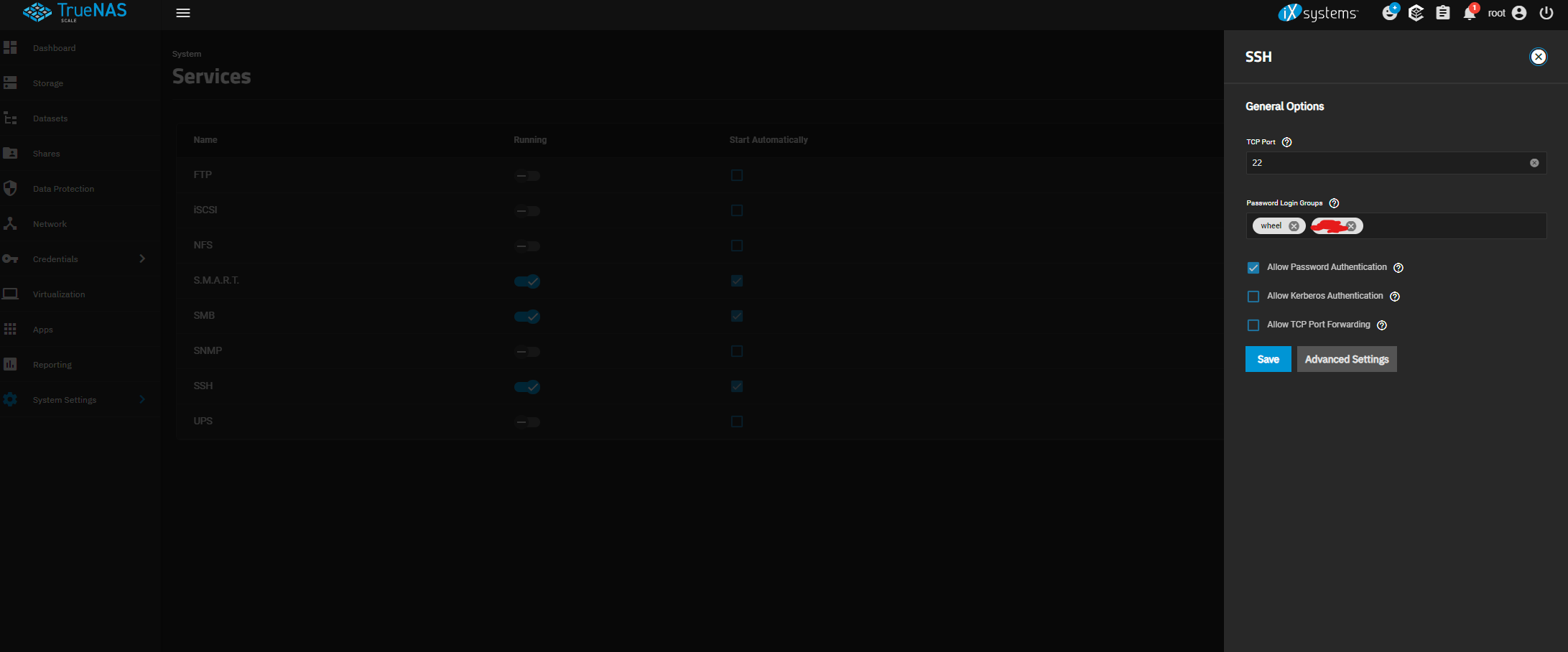This screenshot has width=1568, height=652.
Task: Expand the Credentials submenu chevron
Action: point(142,259)
